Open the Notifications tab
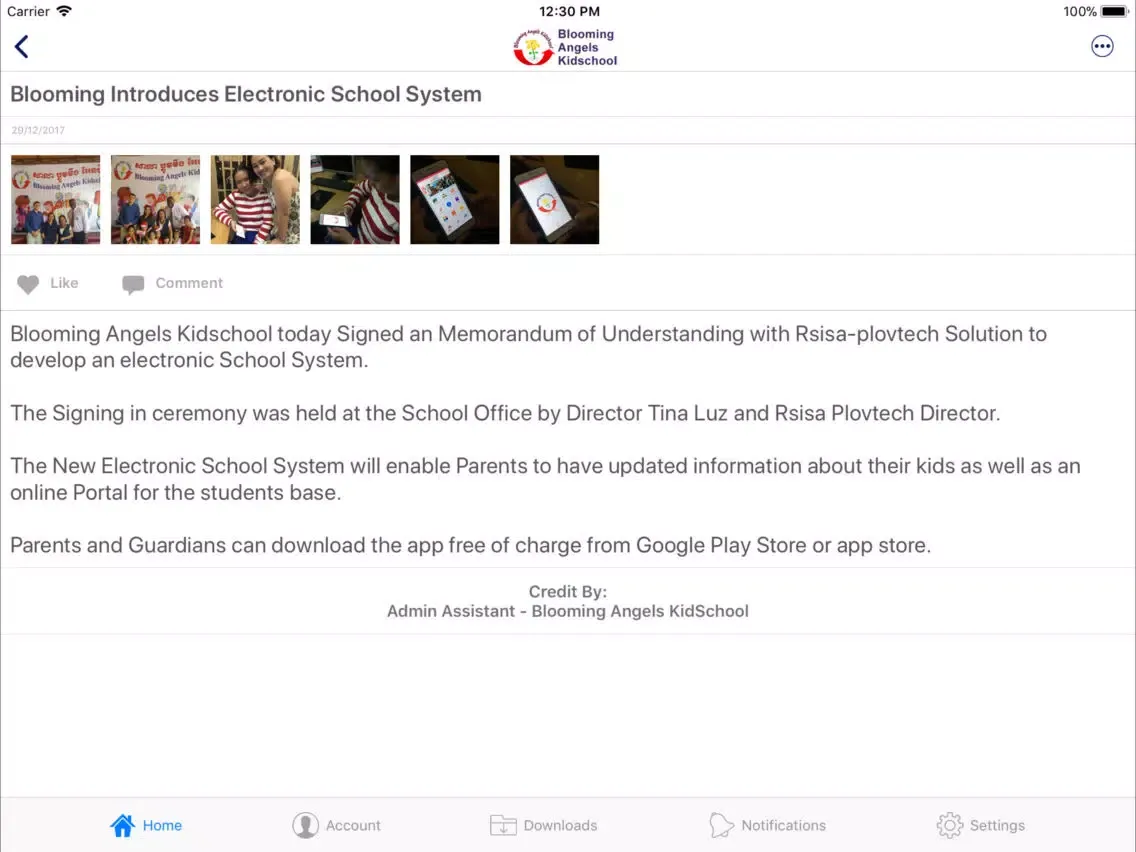 (x=767, y=825)
